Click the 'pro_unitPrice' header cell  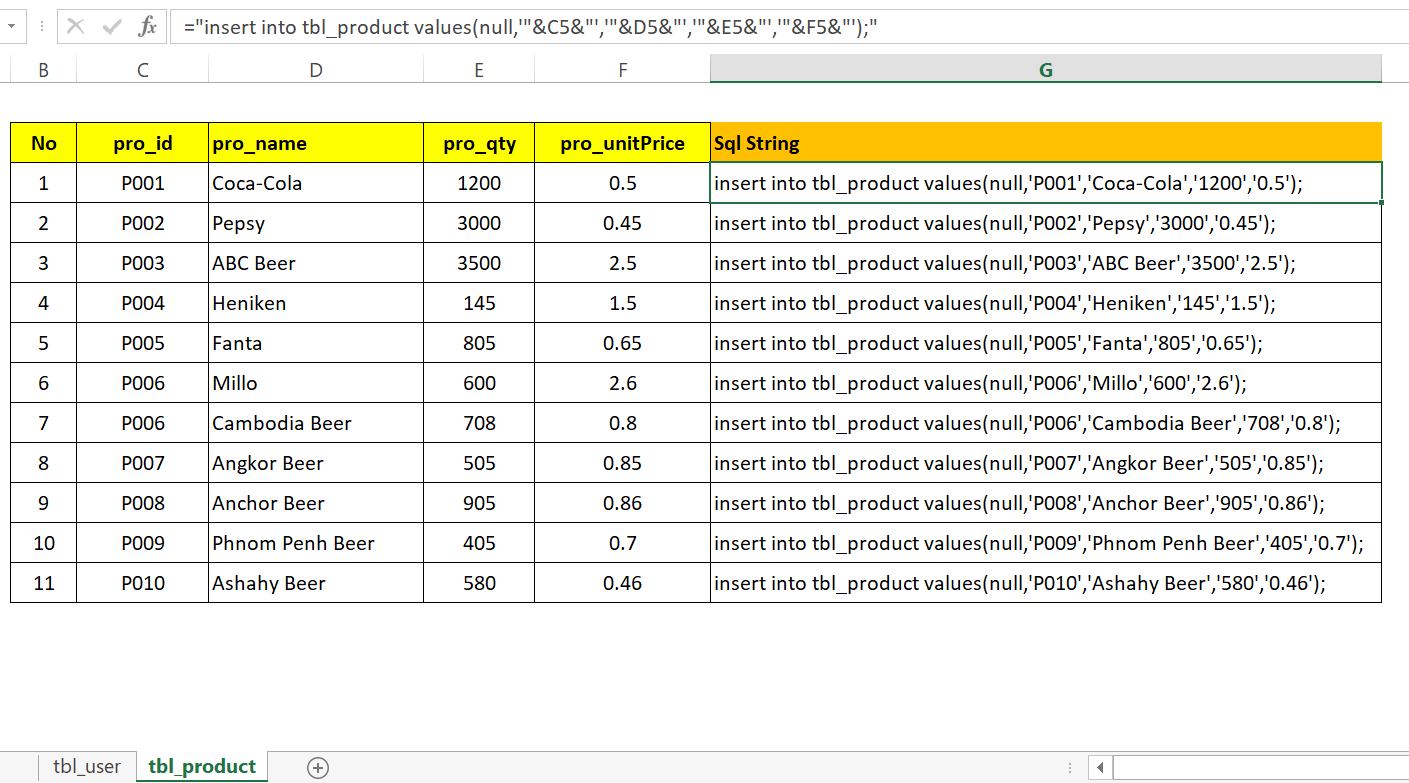pos(623,143)
